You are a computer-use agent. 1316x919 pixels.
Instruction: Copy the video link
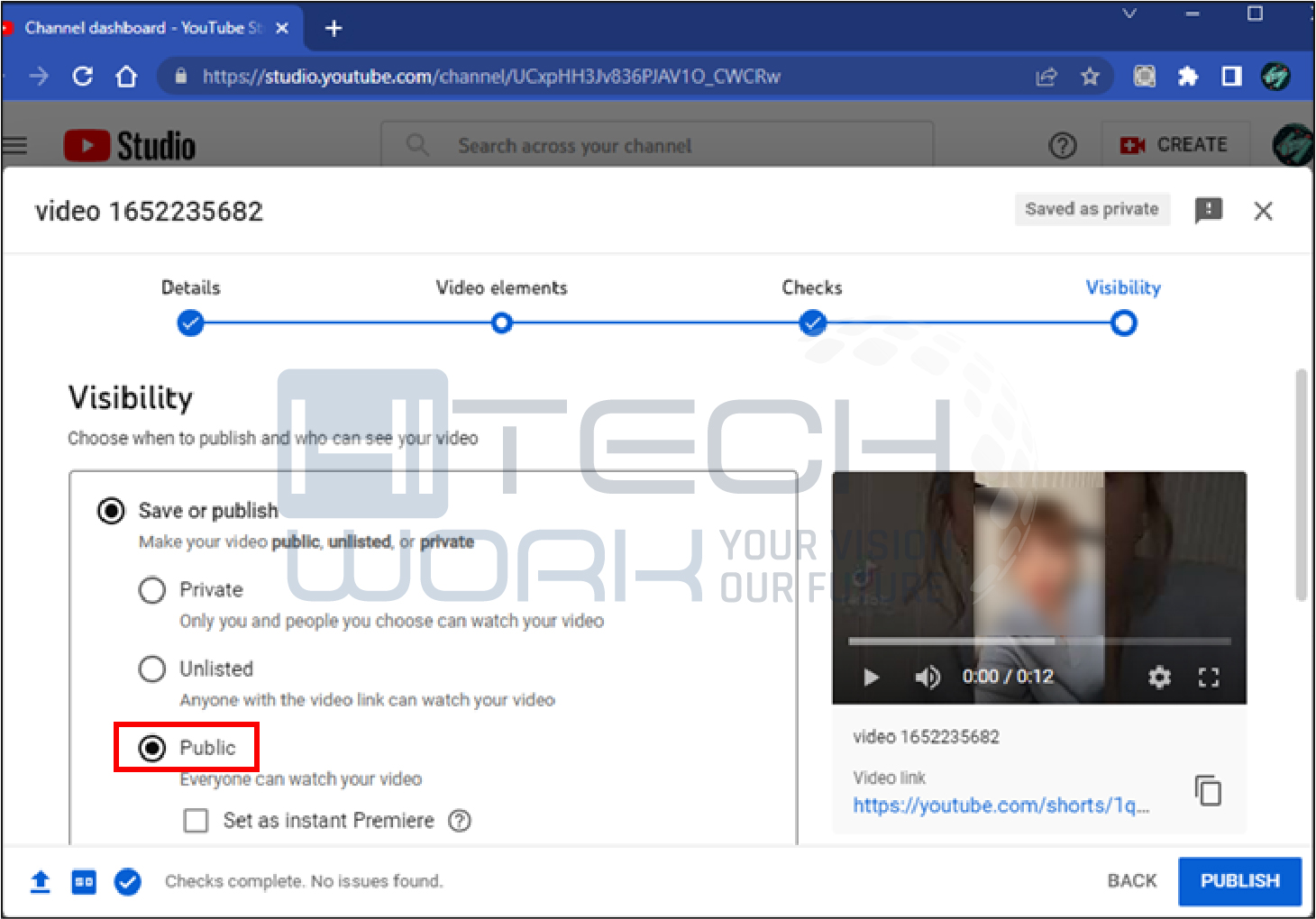(1208, 790)
